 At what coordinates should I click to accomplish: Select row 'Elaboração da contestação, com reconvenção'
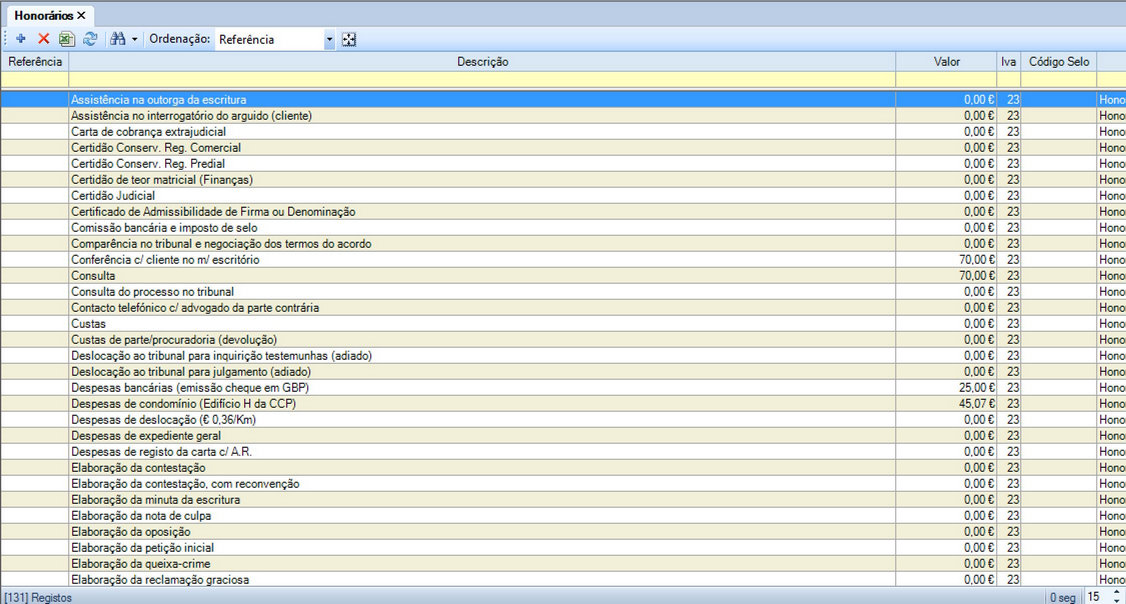pyautogui.click(x=563, y=483)
